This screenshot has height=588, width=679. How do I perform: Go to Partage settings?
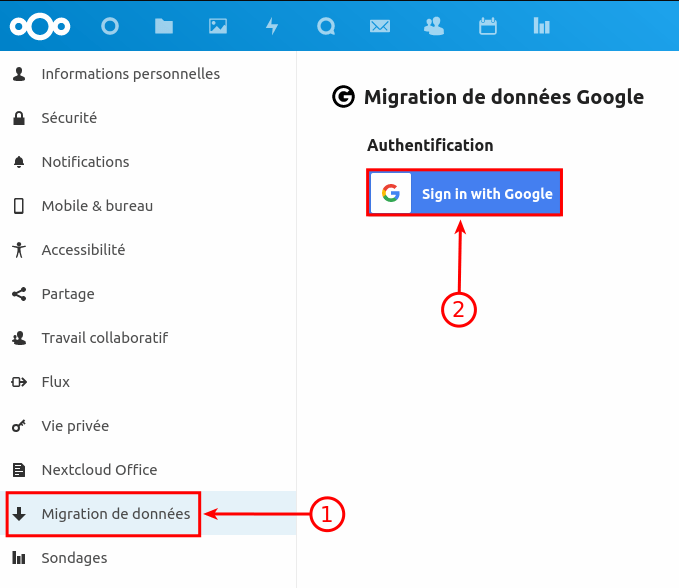(x=148, y=294)
